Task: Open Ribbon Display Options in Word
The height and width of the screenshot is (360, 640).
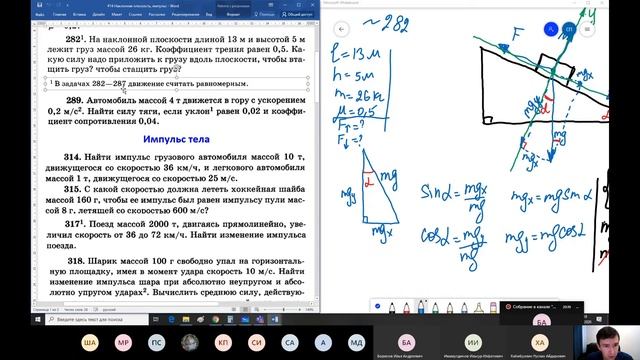Action: (271, 5)
